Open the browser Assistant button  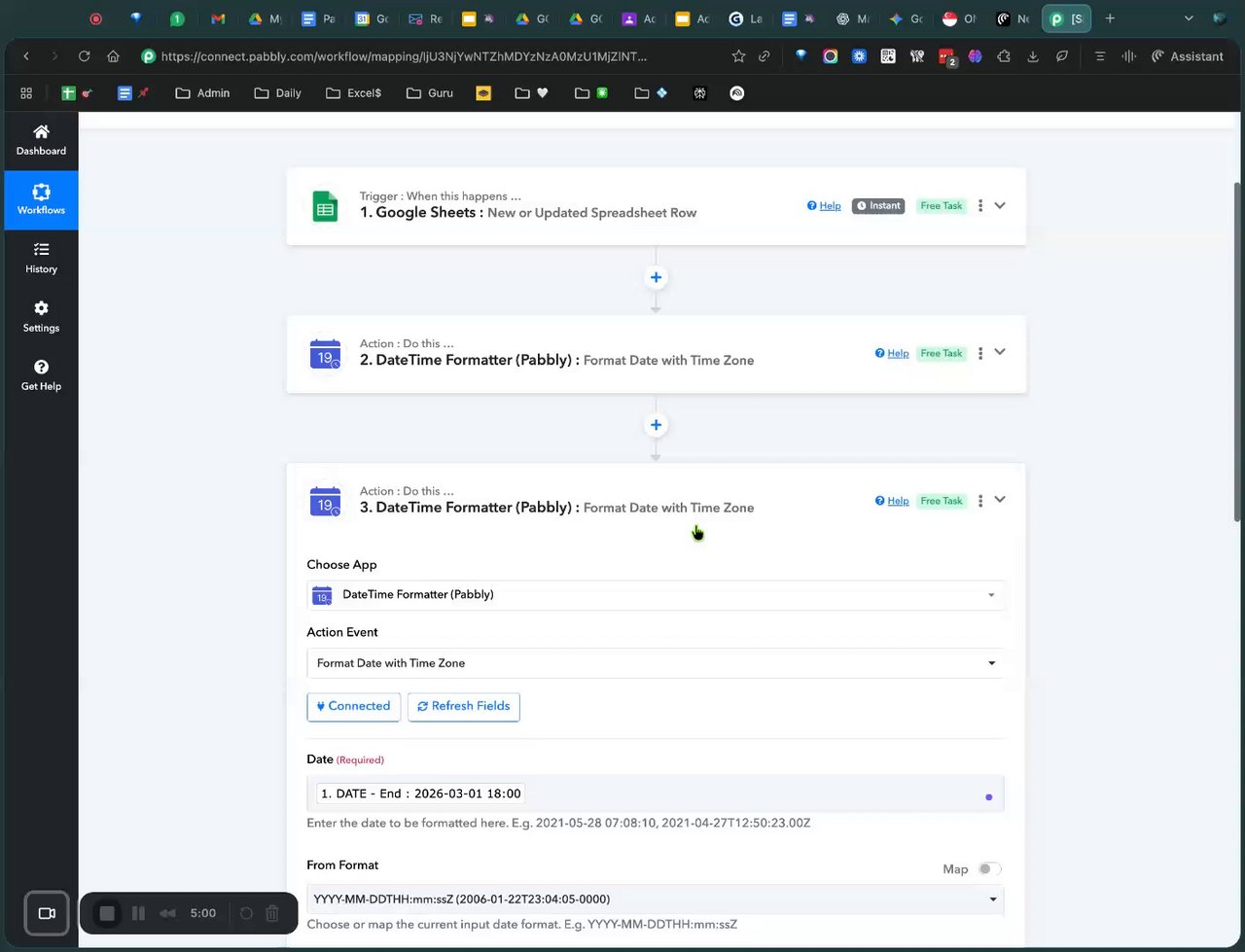1187,56
